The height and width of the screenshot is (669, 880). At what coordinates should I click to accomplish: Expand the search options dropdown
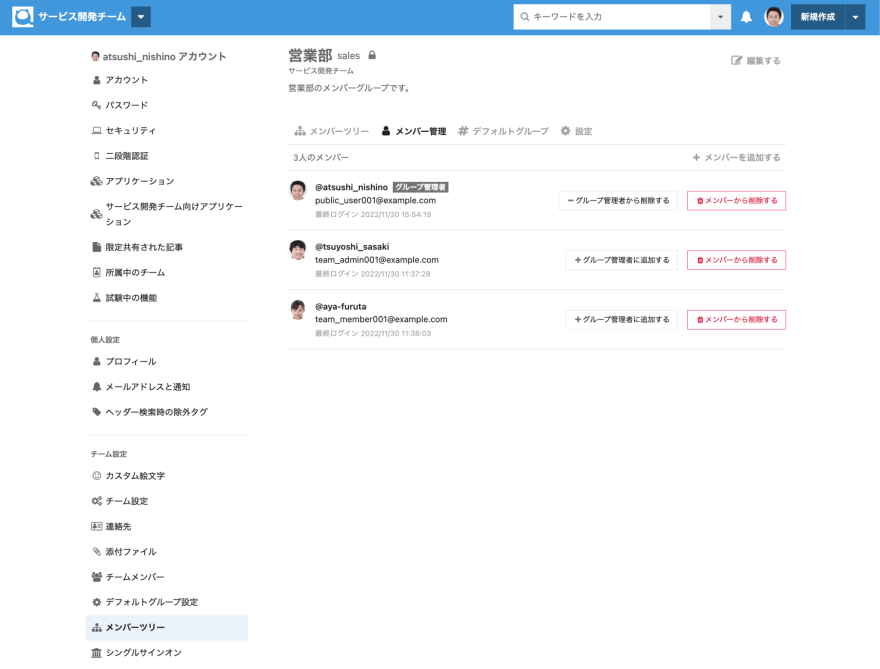pyautogui.click(x=721, y=17)
